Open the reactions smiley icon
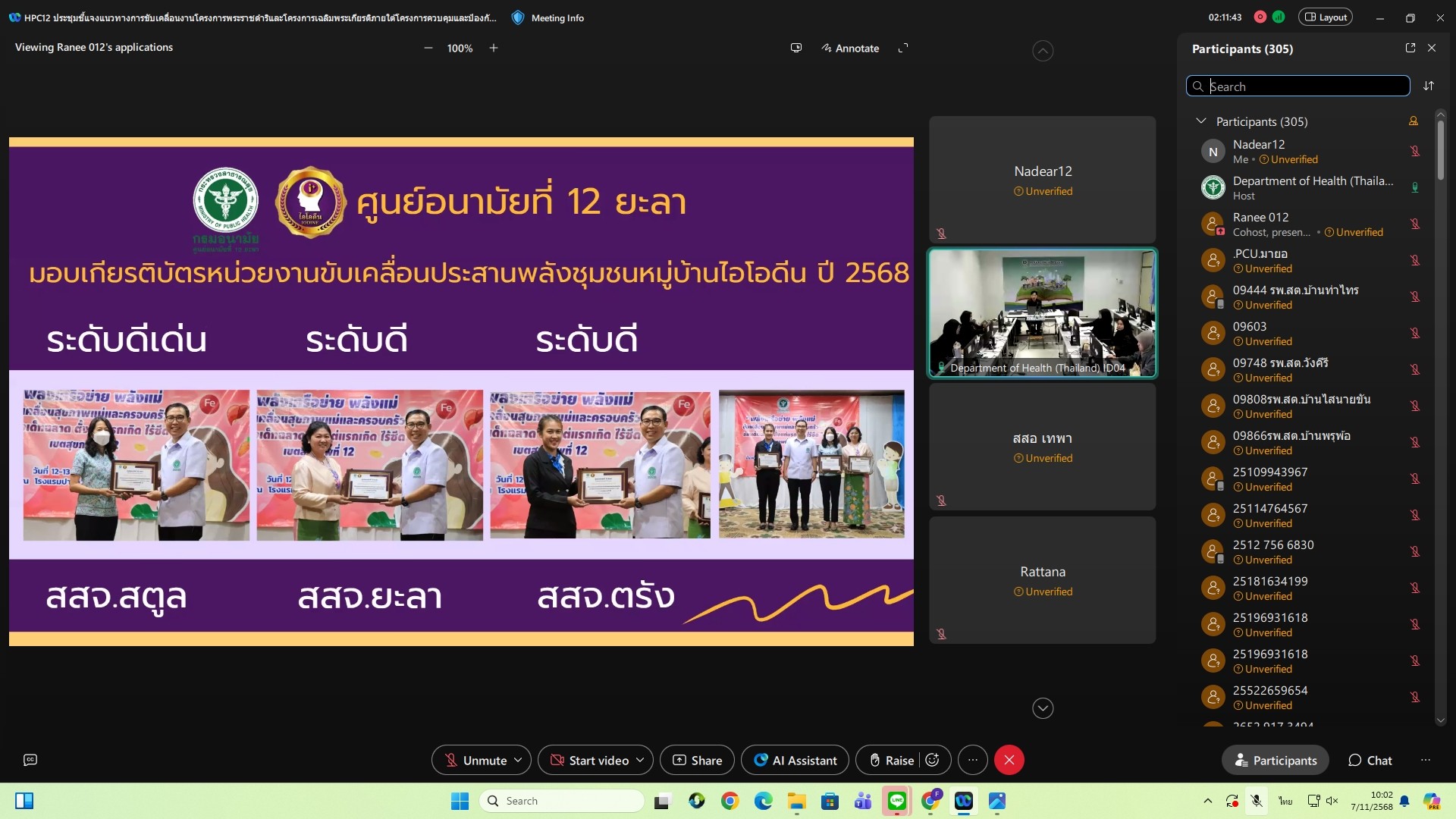The width and height of the screenshot is (1456, 819). 933,760
